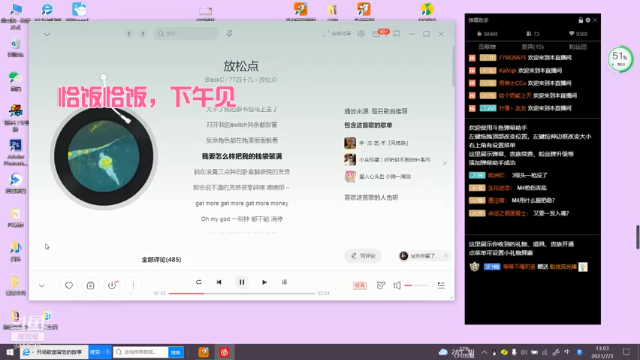Open the notification center icon
640x360 pixels.
[x=627, y=352]
